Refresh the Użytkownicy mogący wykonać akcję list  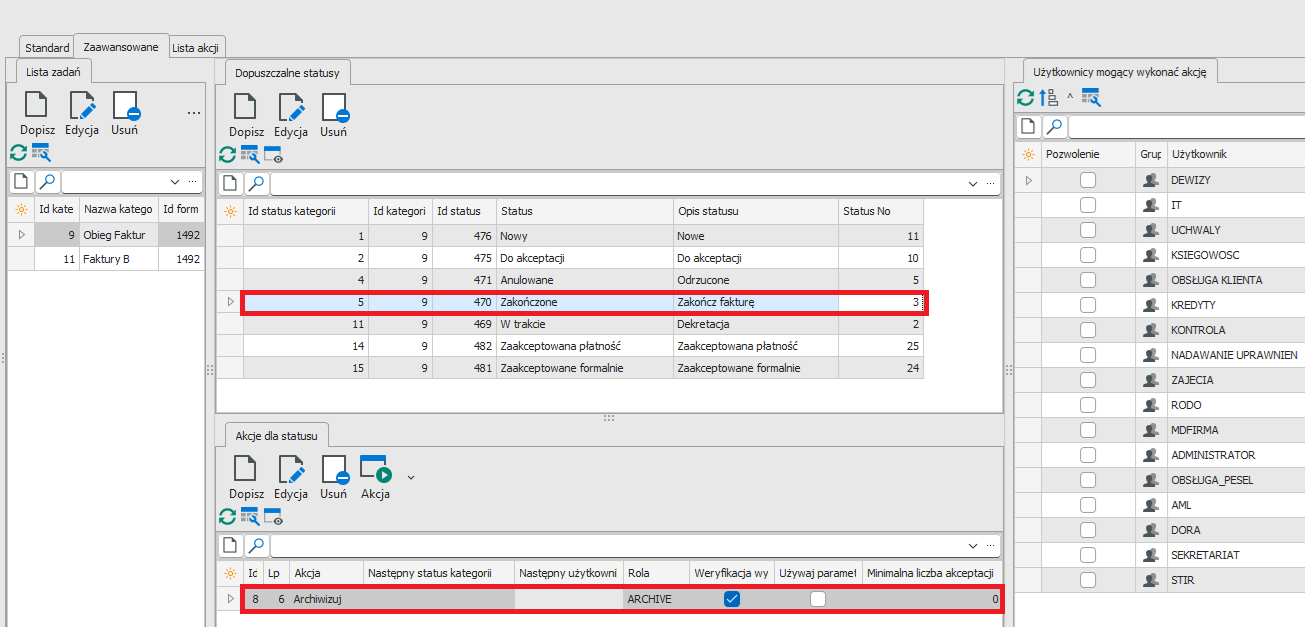(1026, 97)
